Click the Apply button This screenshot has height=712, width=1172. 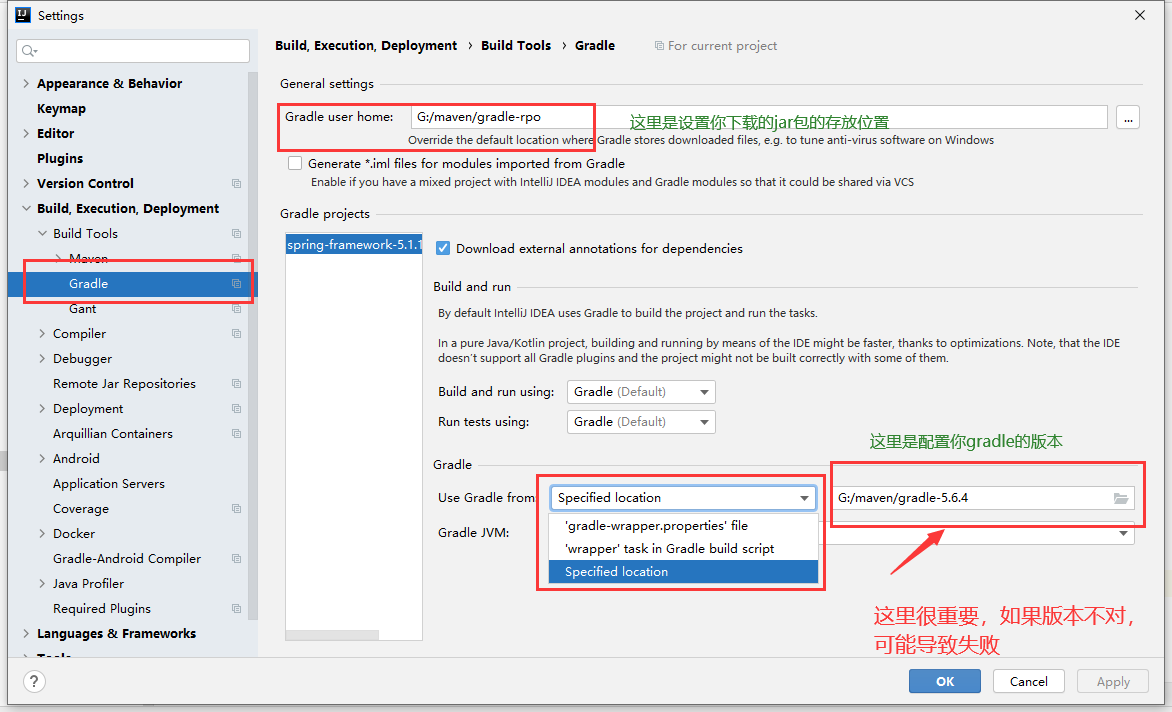[1113, 681]
